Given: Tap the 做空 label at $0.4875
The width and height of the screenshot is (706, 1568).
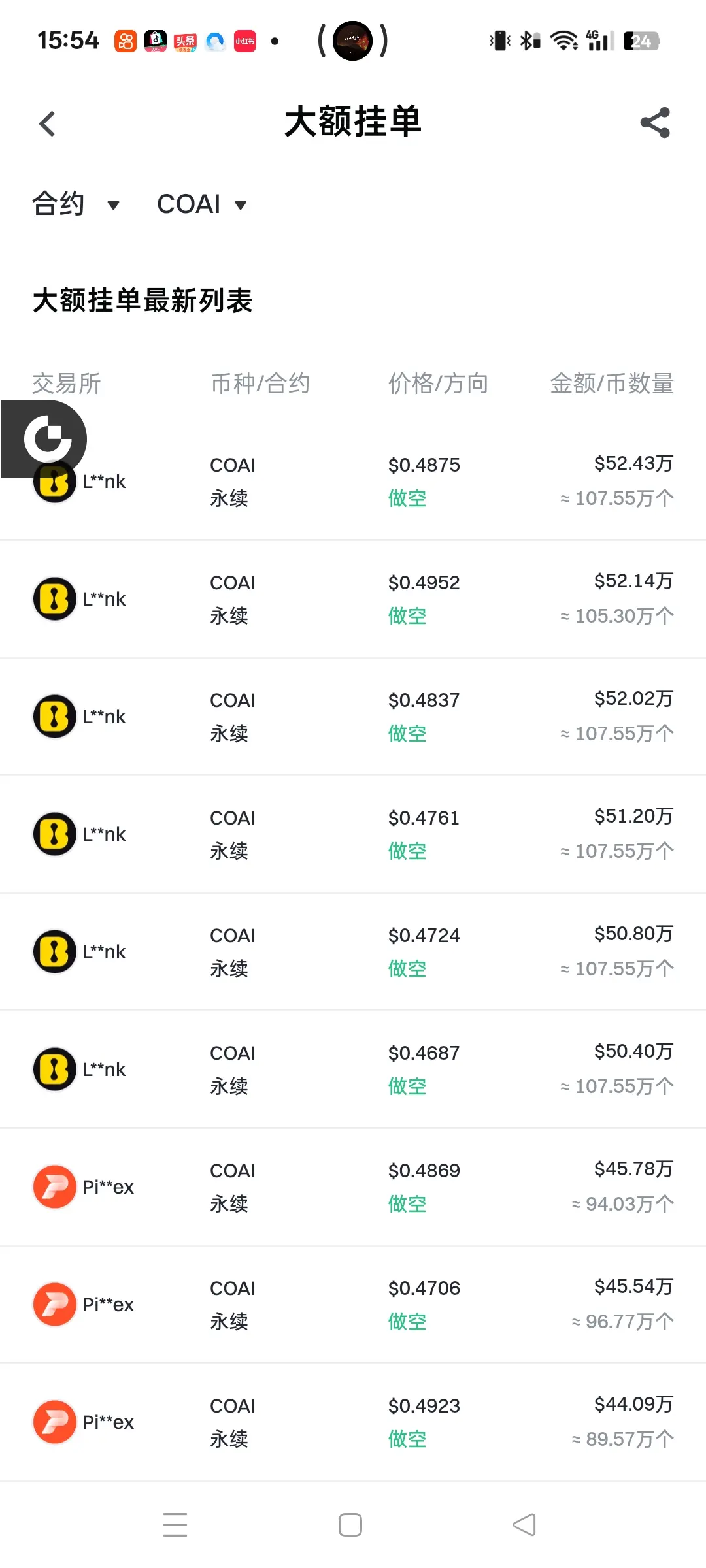Looking at the screenshot, I should coord(407,498).
